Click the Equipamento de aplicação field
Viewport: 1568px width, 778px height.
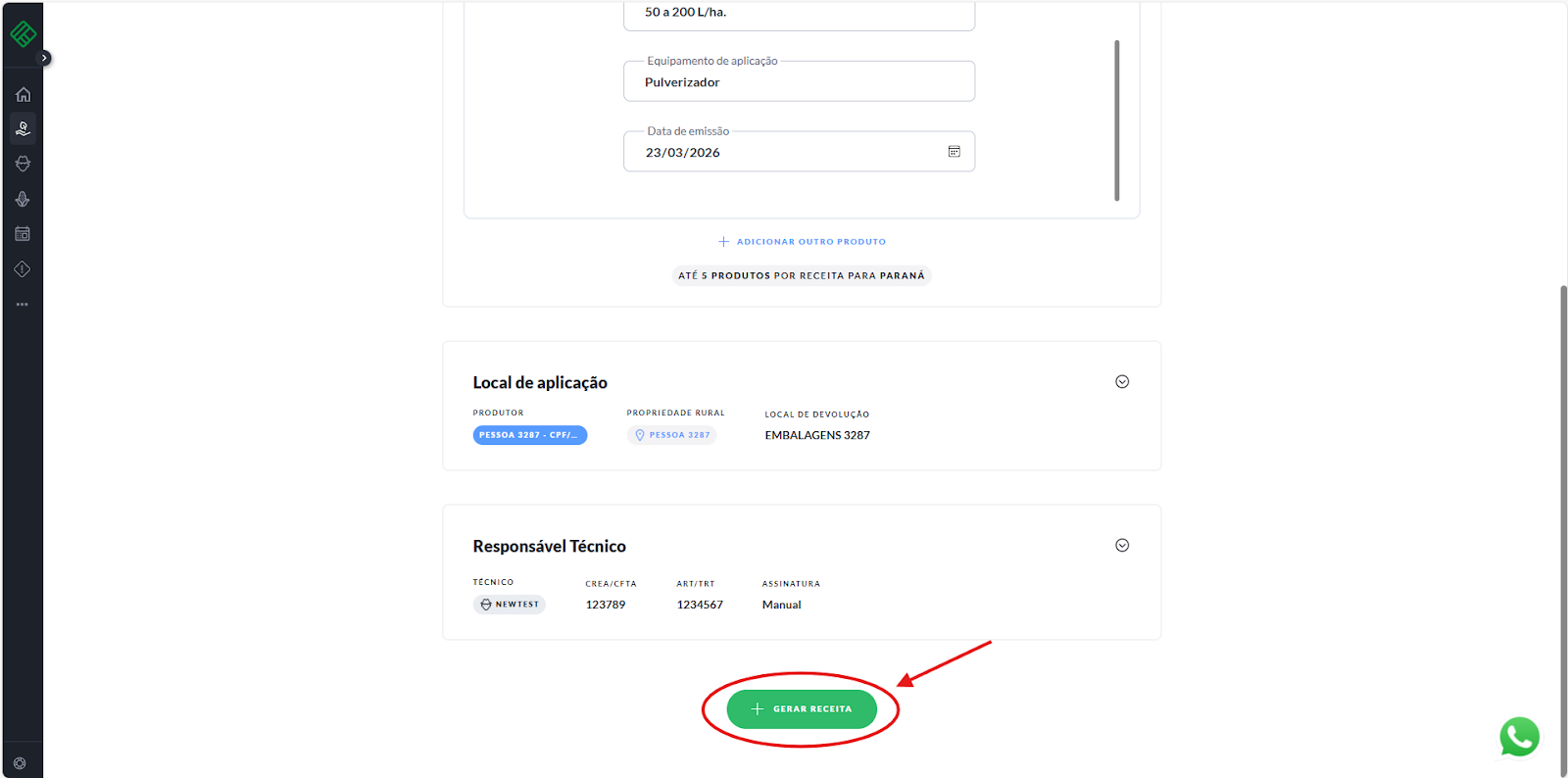[x=799, y=82]
